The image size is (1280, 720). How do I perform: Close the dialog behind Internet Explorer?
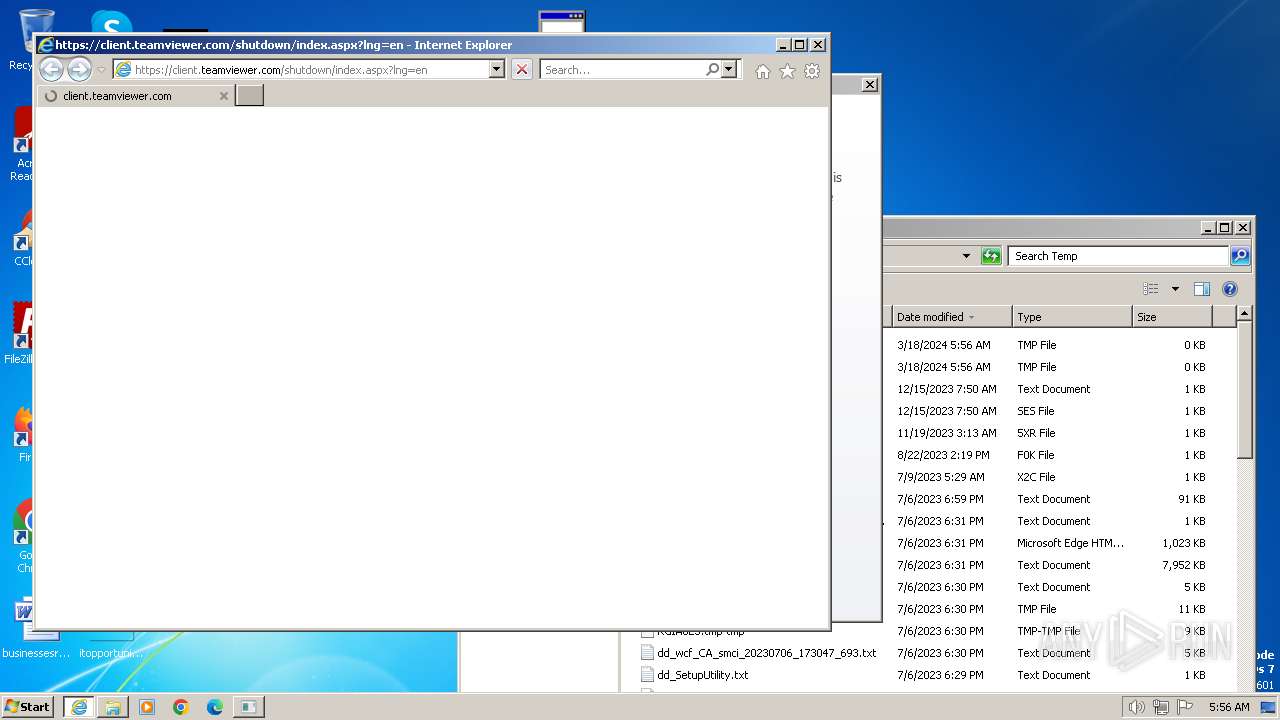pos(870,85)
